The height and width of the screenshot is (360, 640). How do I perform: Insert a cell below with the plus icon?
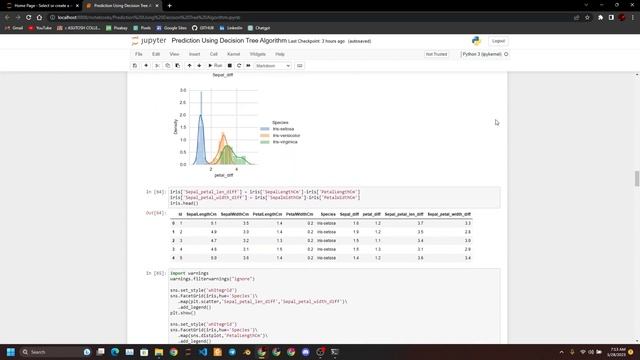146,66
